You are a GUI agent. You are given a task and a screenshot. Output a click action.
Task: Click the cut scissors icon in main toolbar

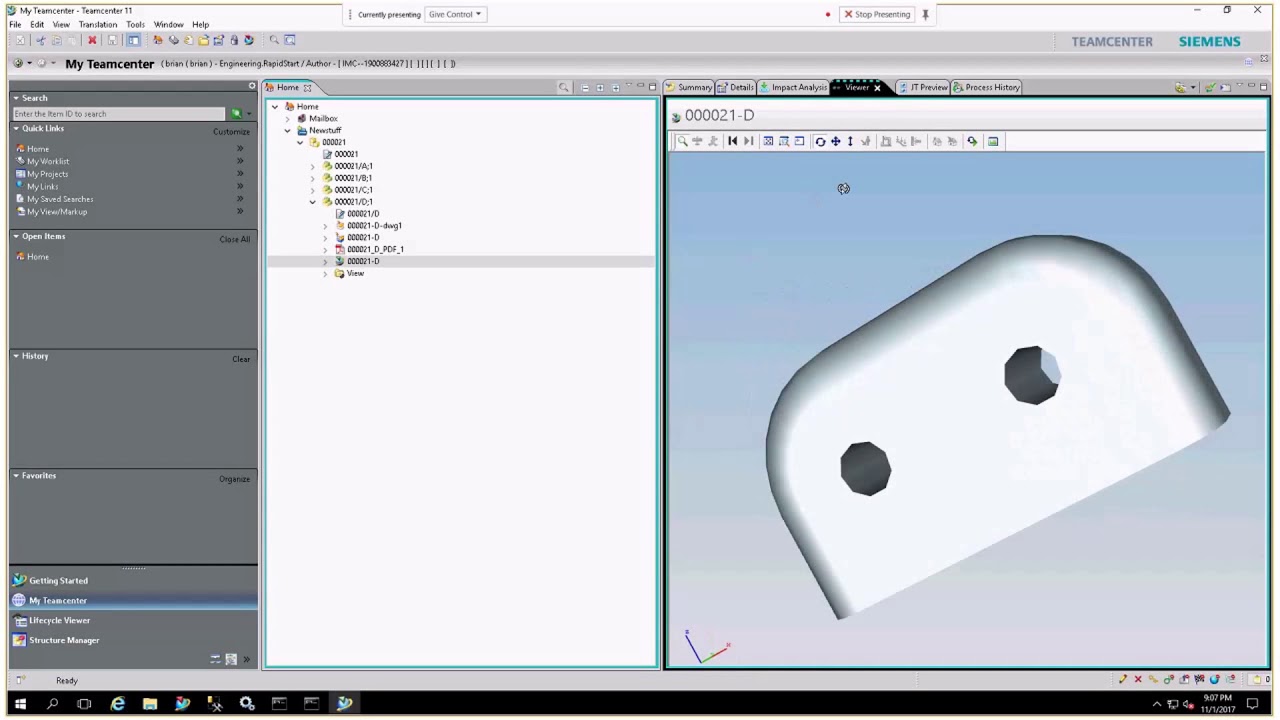click(41, 40)
